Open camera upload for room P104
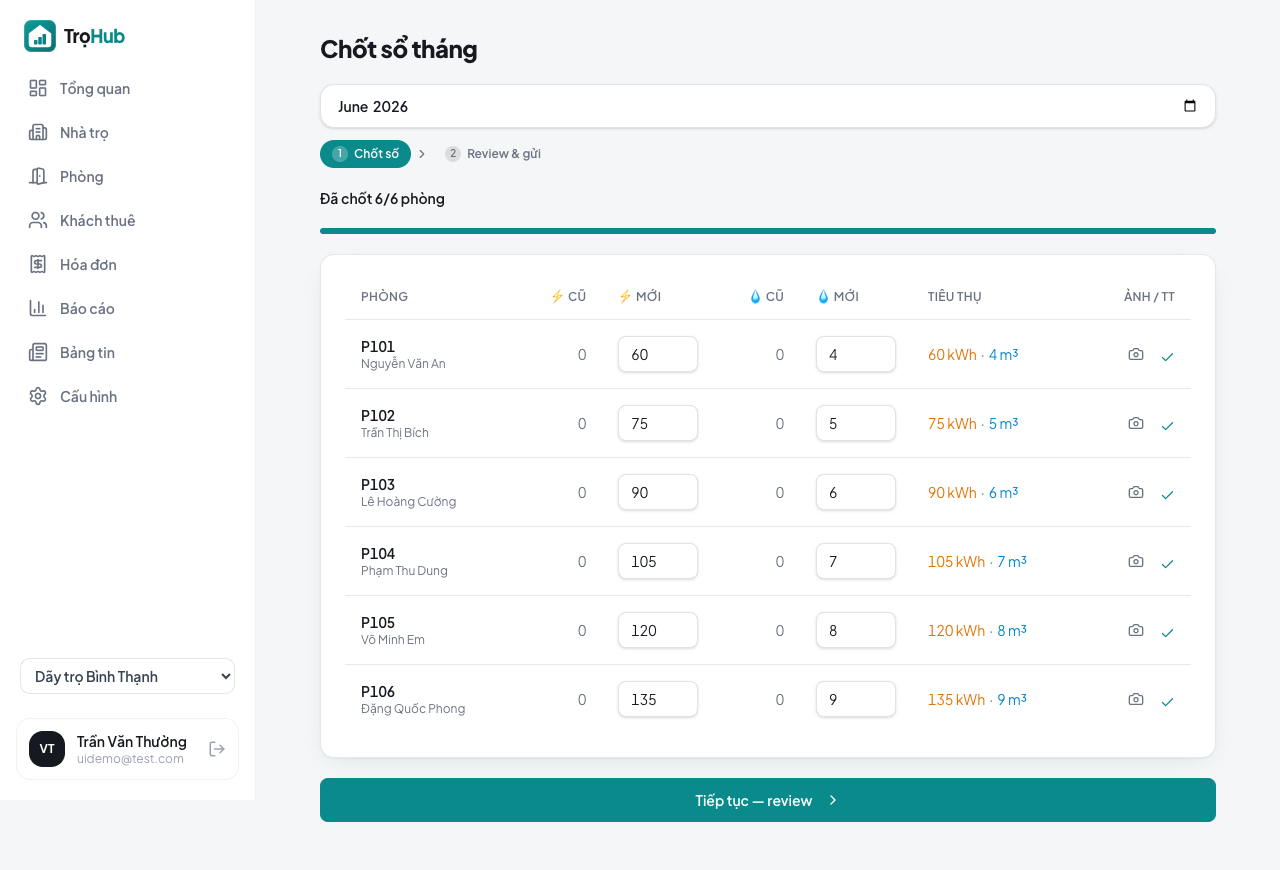The image size is (1280, 870). (x=1136, y=561)
